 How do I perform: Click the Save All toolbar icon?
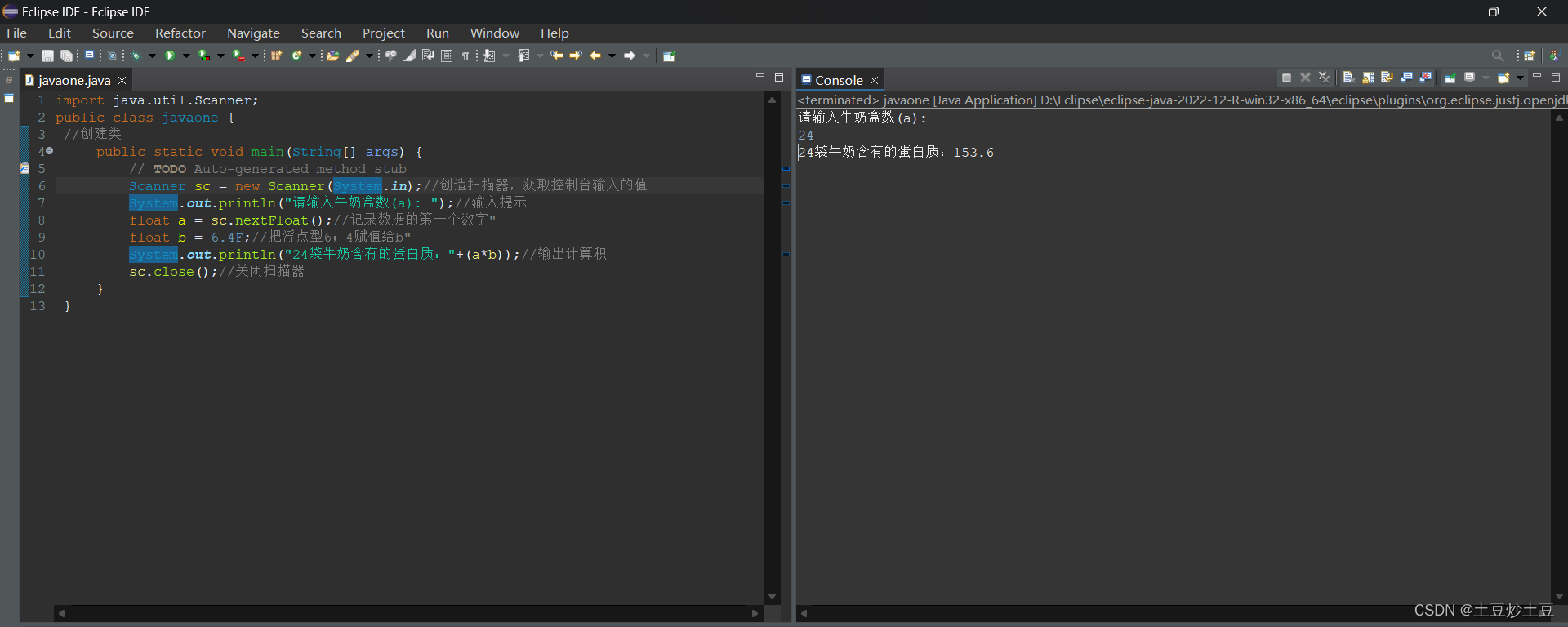[x=66, y=56]
